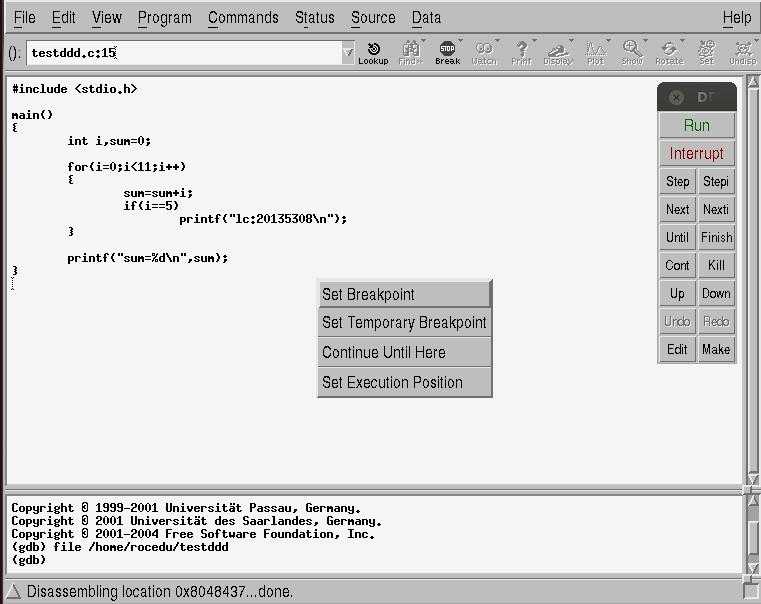This screenshot has width=761, height=604.
Task: Click the sum=sum+i; source line
Action: pyautogui.click(x=158, y=193)
